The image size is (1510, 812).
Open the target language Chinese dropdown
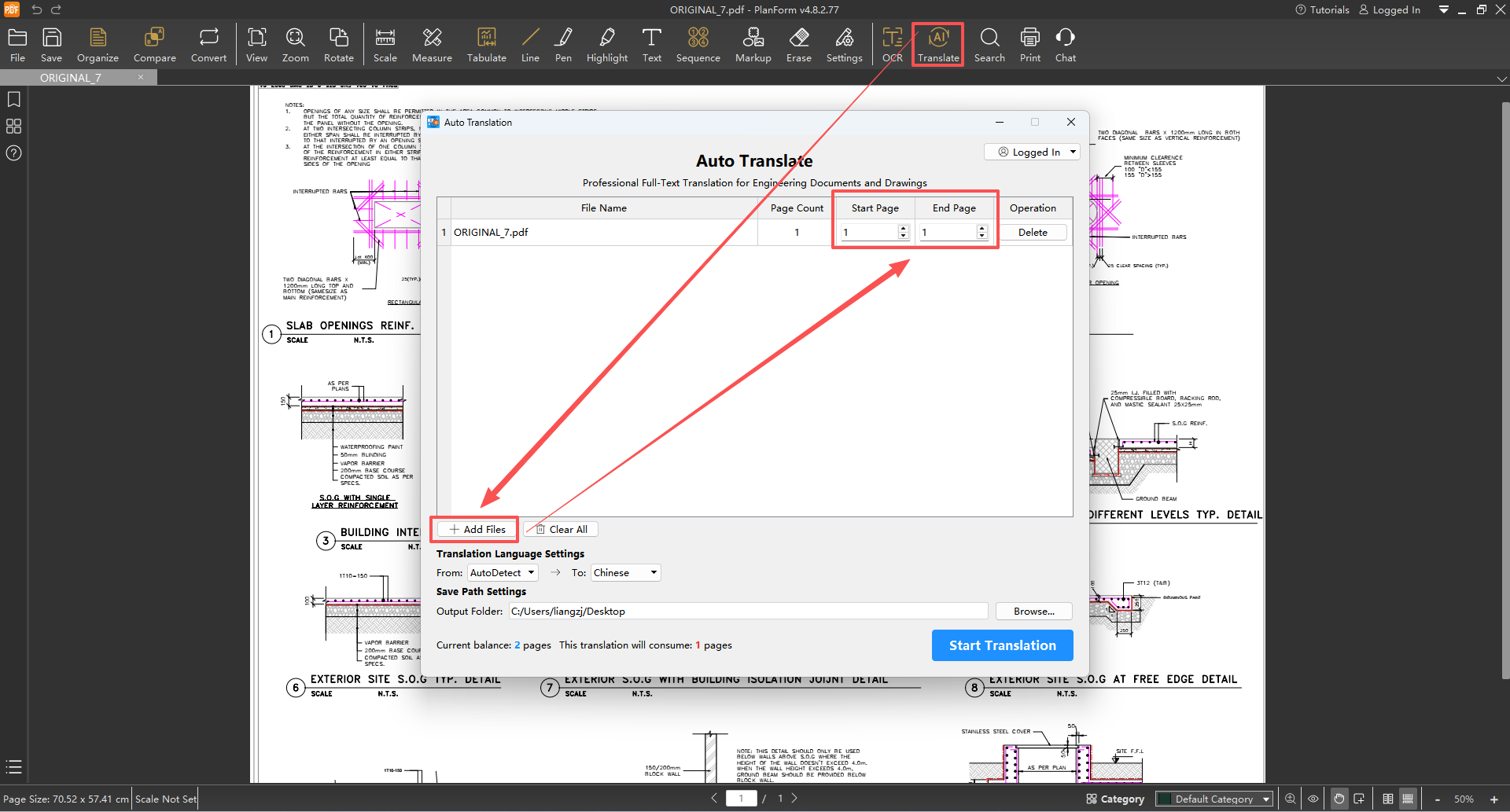tap(625, 573)
